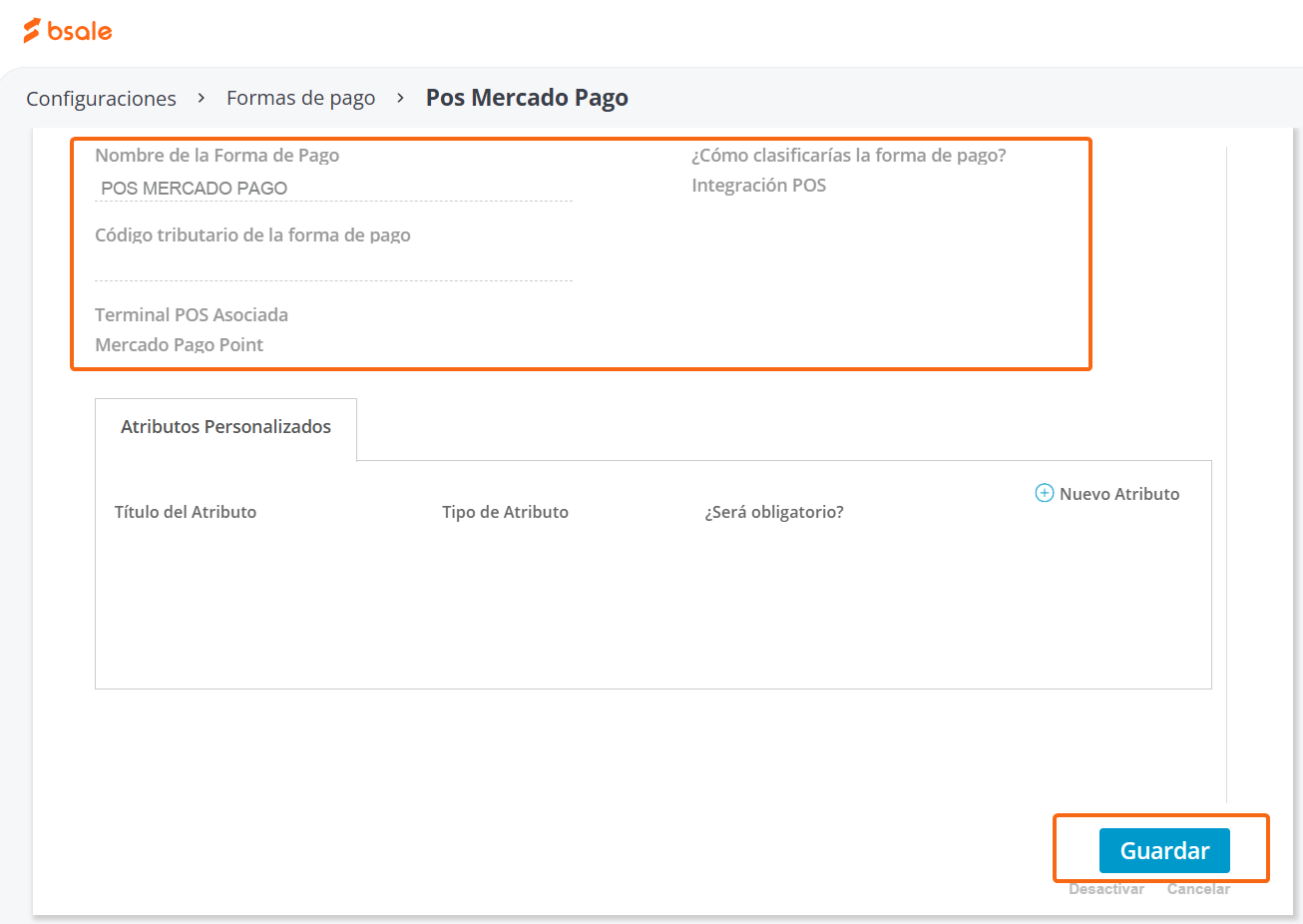Click the chevron after Formas de pago breadcrumb
Viewport: 1303px width, 924px height.
pyautogui.click(x=400, y=98)
